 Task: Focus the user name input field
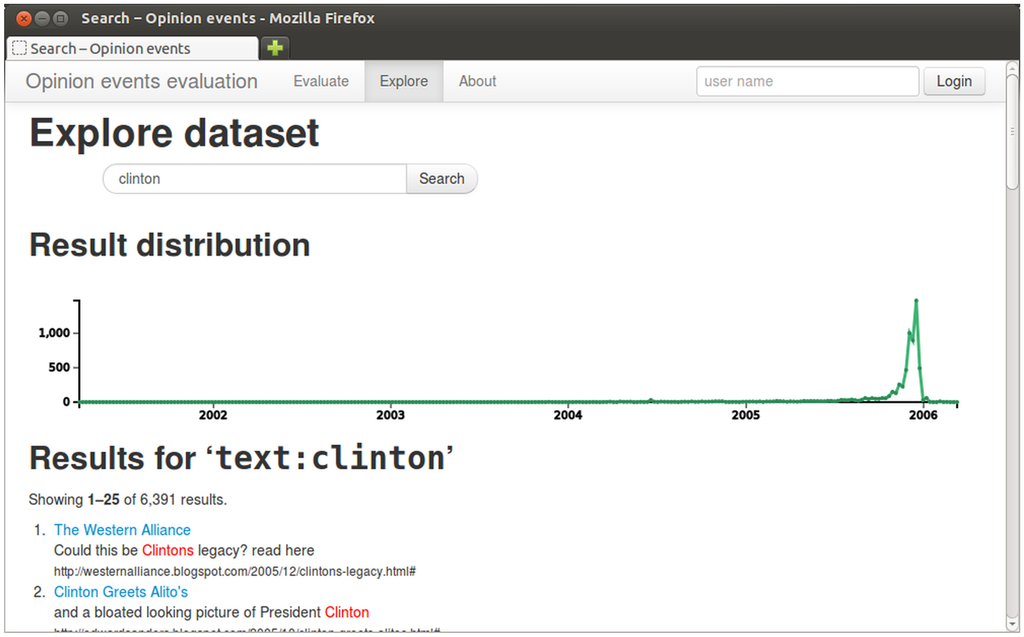(x=806, y=81)
